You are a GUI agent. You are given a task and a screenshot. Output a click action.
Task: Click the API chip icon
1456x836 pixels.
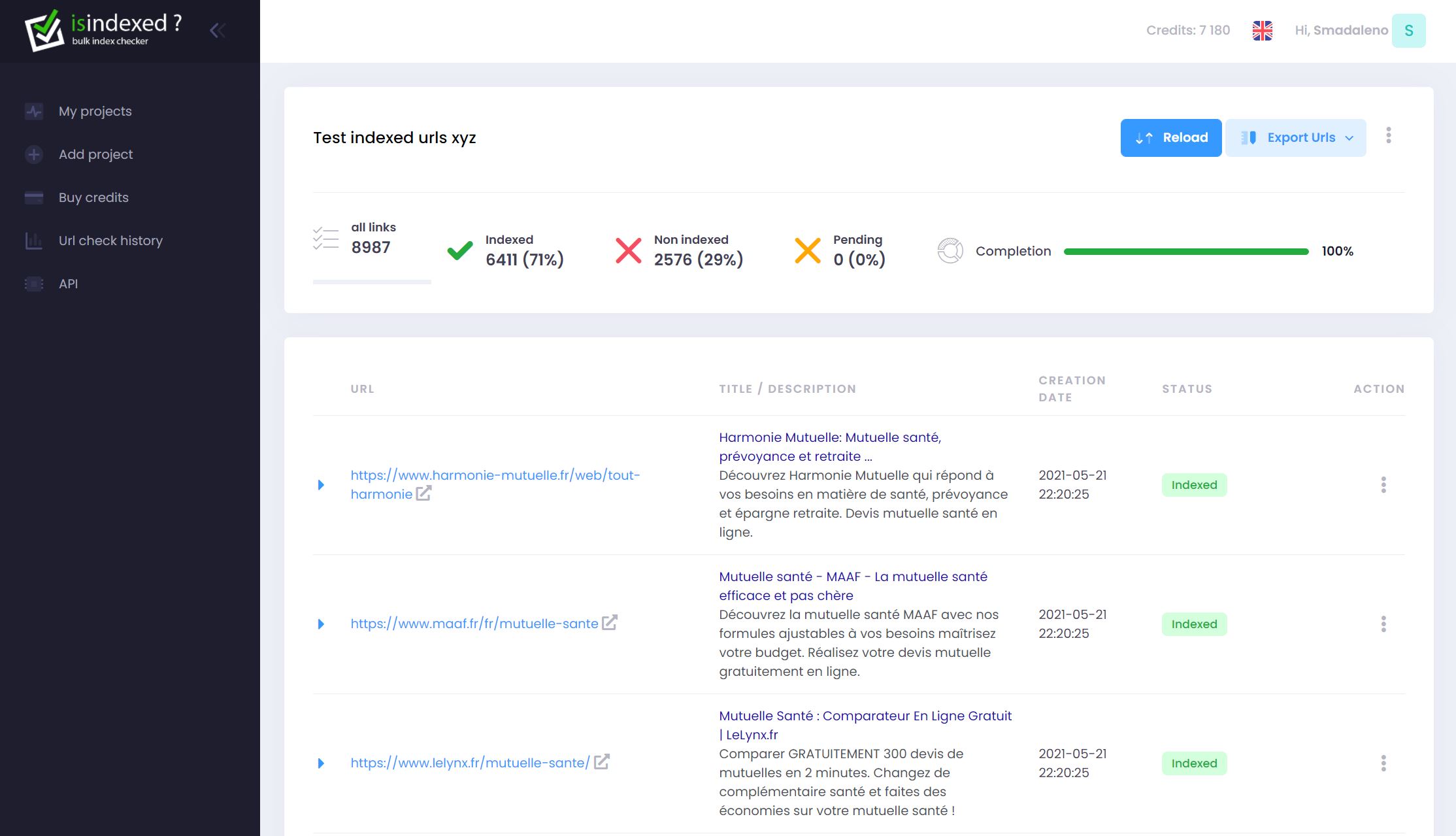[x=34, y=284]
